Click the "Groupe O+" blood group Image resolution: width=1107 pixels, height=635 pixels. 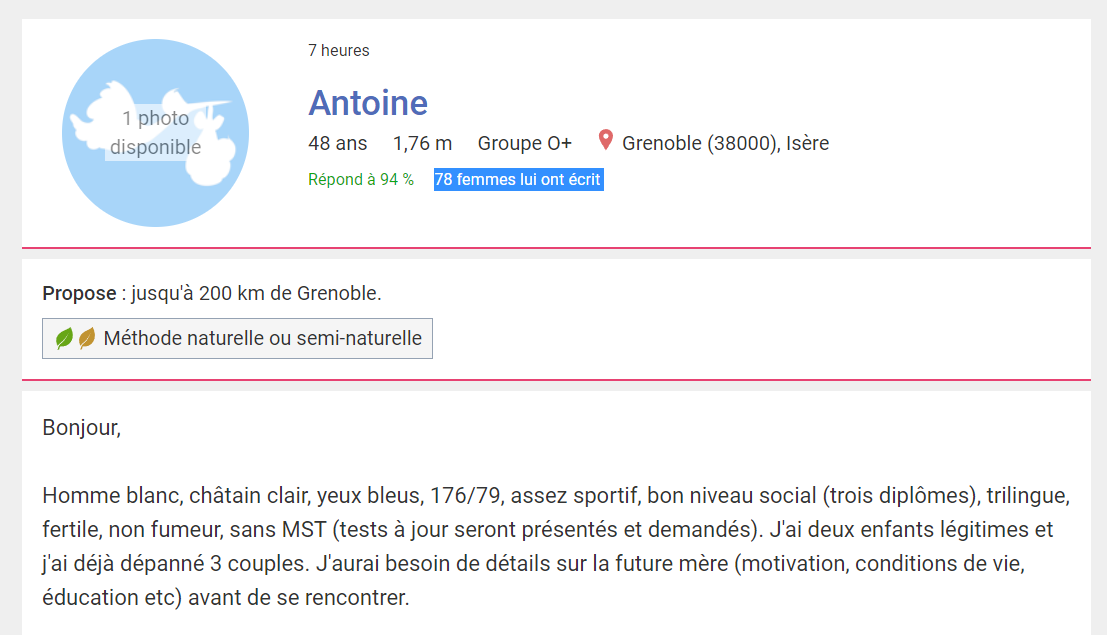coord(525,143)
